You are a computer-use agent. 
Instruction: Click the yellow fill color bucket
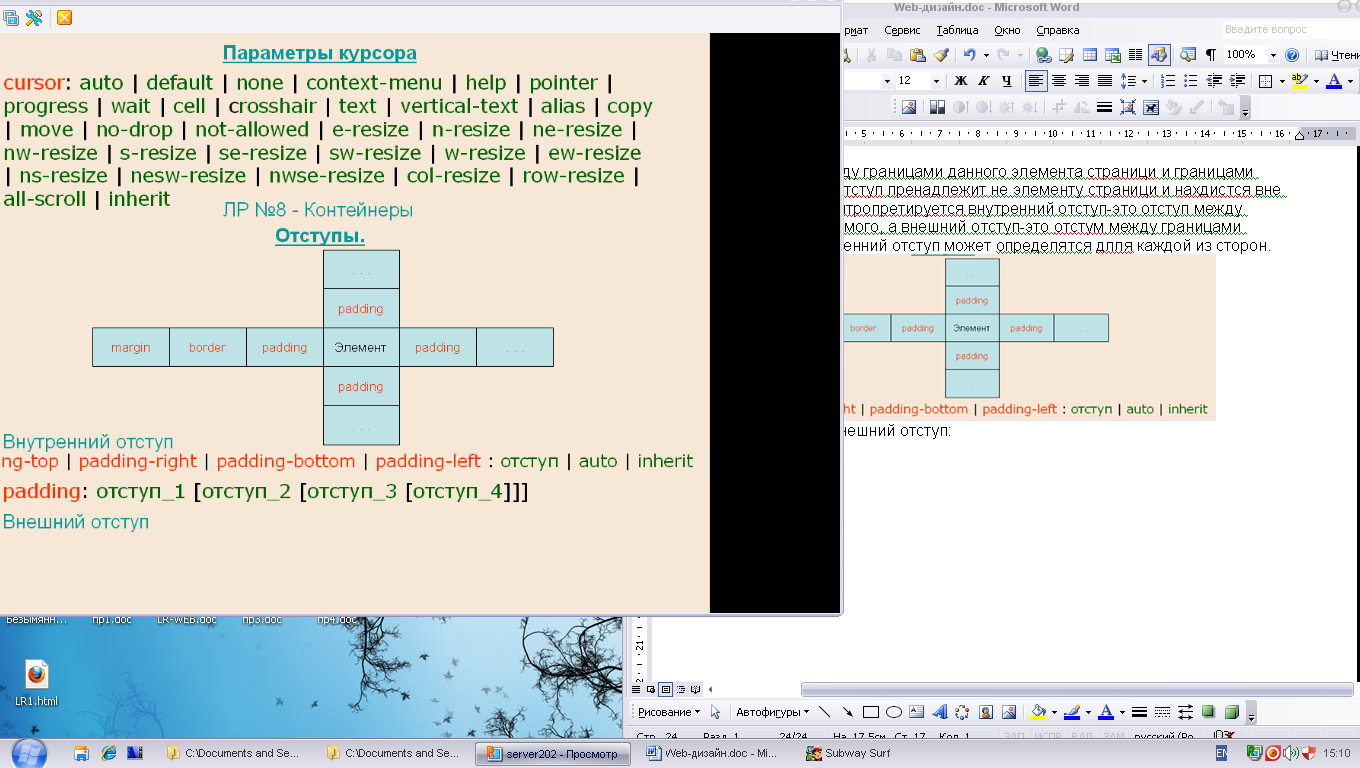pyautogui.click(x=1038, y=712)
